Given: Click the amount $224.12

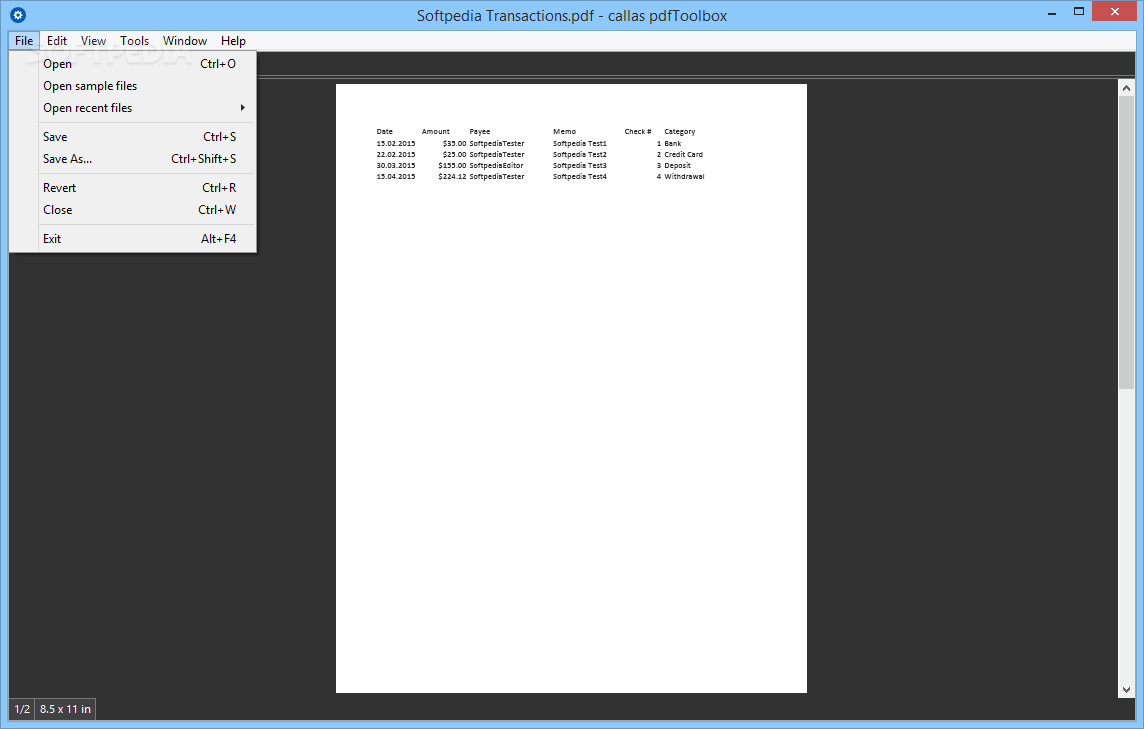Looking at the screenshot, I should tap(452, 177).
